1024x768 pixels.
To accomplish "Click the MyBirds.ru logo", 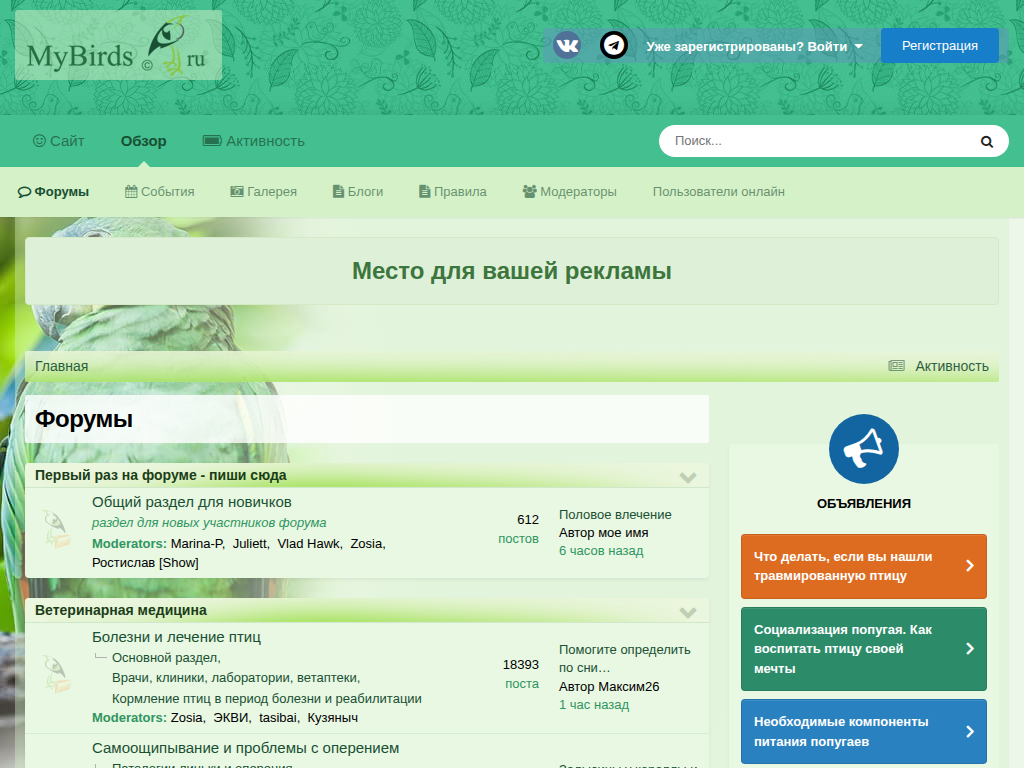I will point(118,46).
